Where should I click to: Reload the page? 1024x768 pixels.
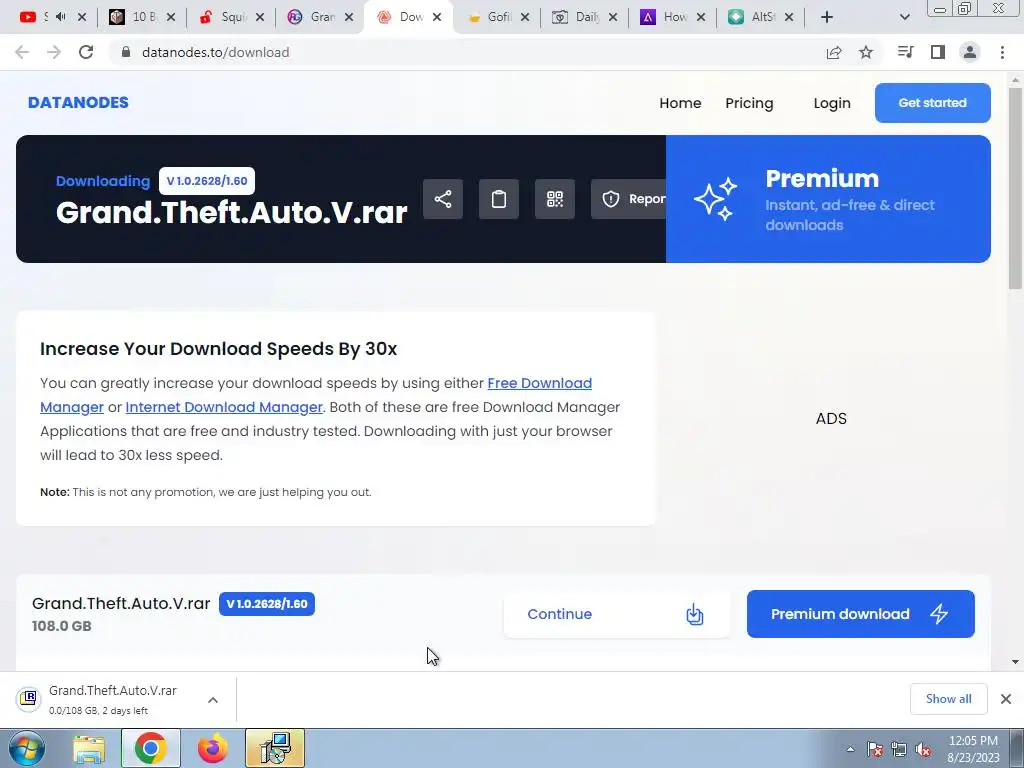pos(86,52)
